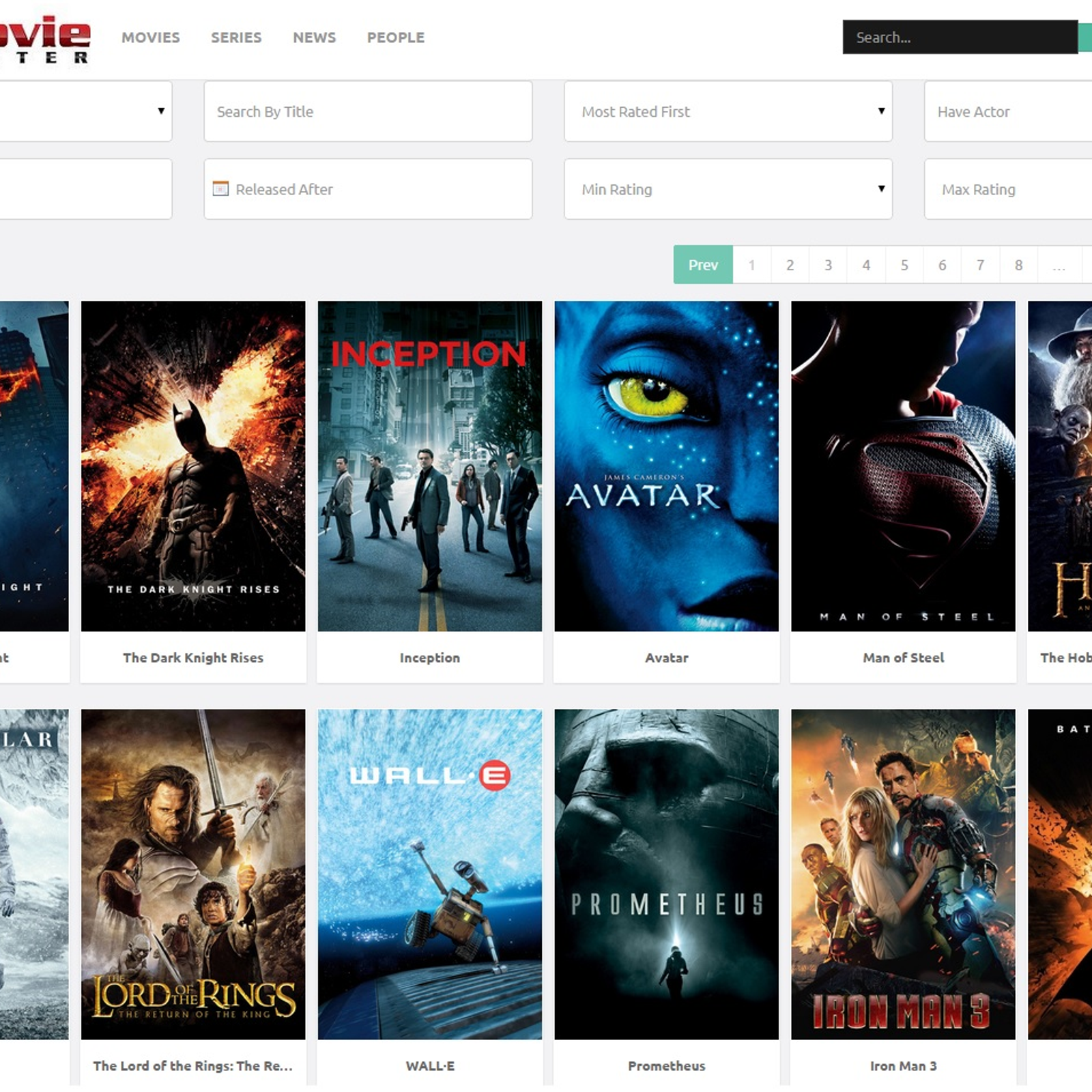The width and height of the screenshot is (1092, 1092).
Task: Click the Inception title text
Action: (x=430, y=658)
